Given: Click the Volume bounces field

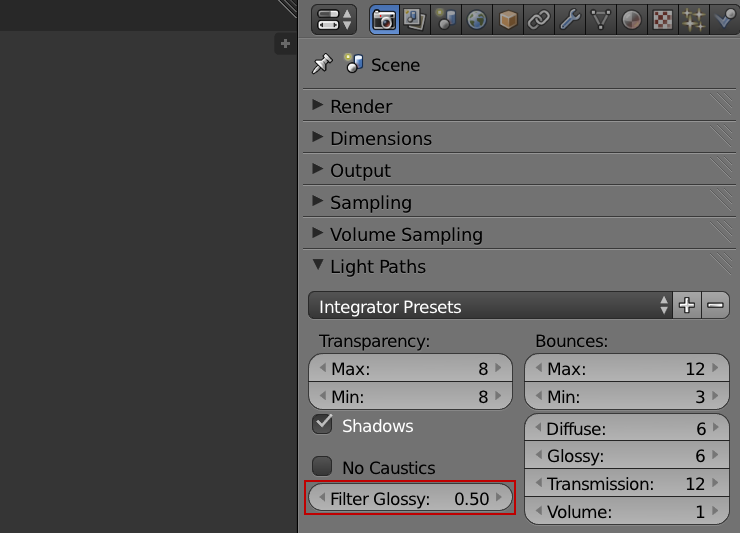Looking at the screenshot, I should [x=627, y=511].
